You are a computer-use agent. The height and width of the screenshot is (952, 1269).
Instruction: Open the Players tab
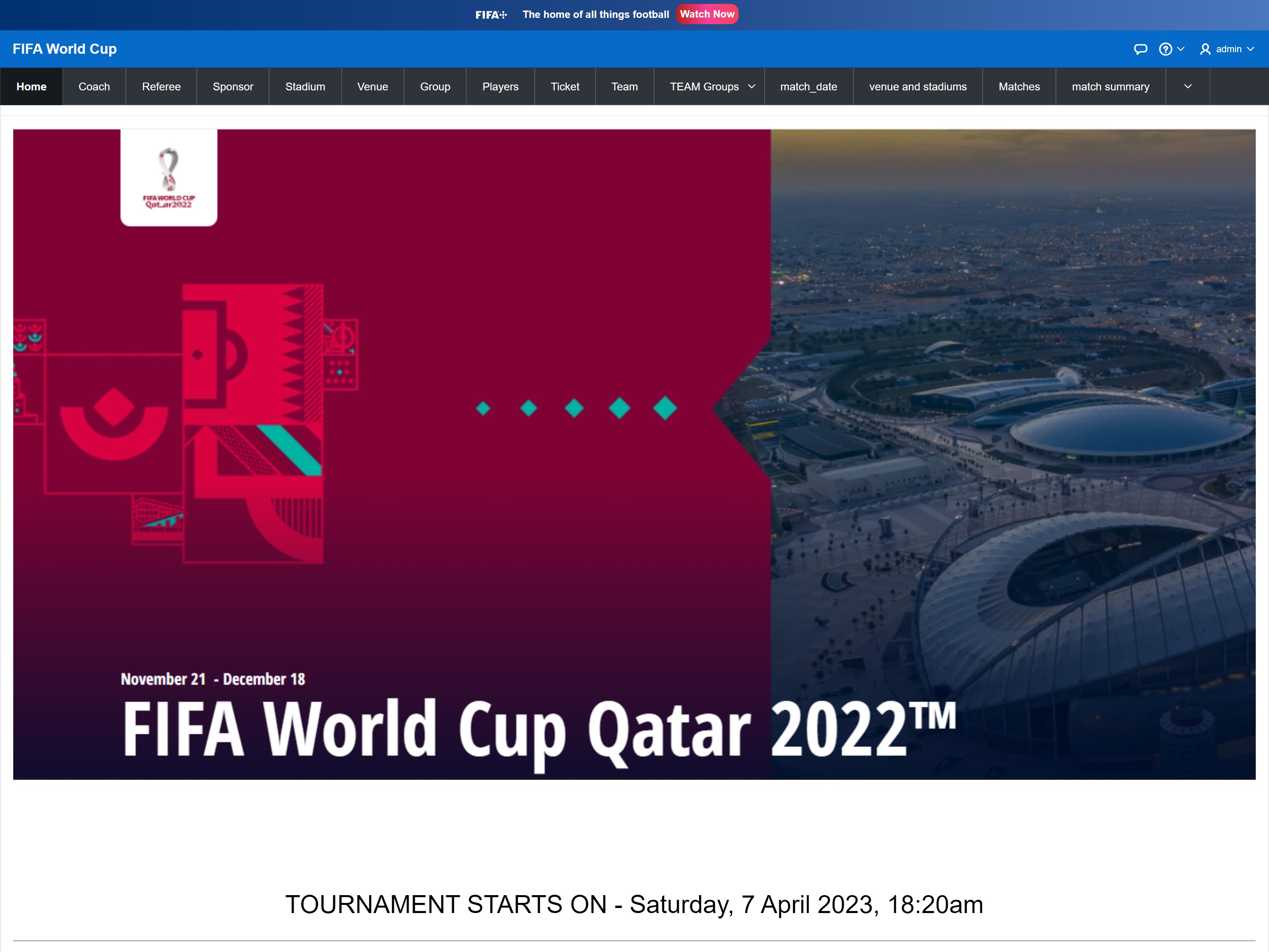500,86
